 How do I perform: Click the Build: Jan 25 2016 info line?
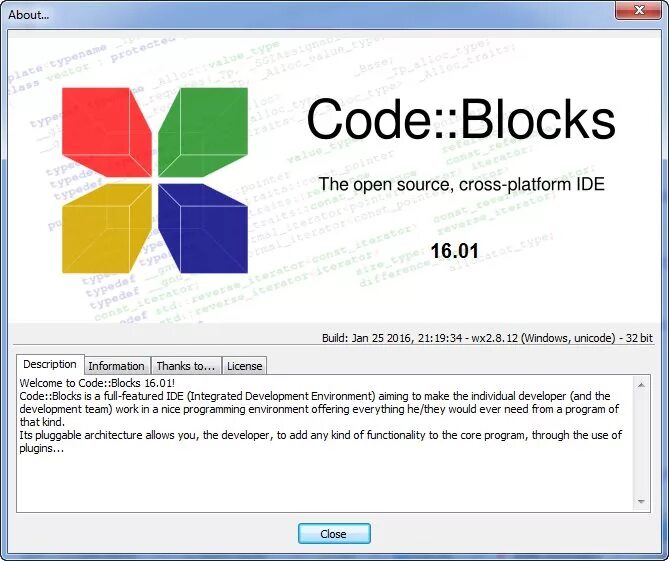click(x=487, y=338)
